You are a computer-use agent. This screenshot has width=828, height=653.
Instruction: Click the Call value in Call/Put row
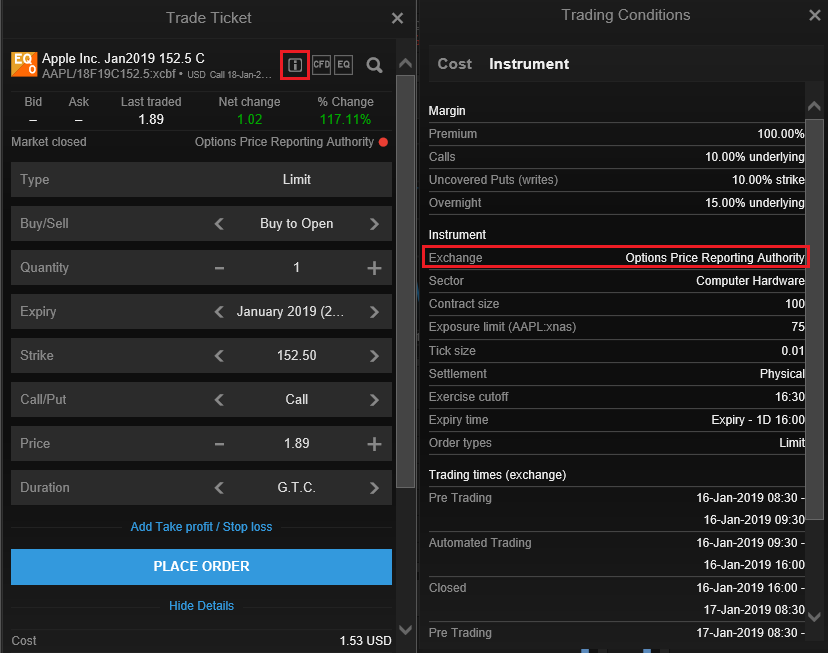[296, 400]
